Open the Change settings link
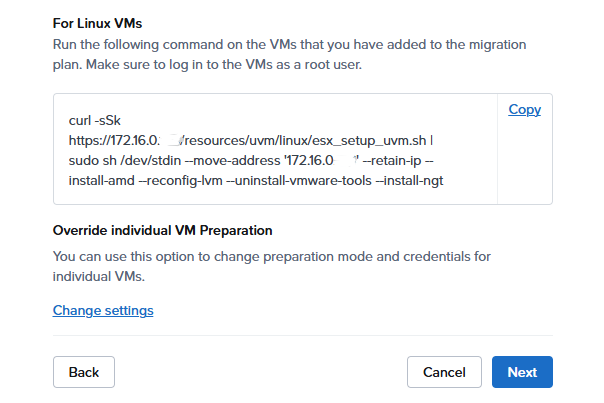Screen dimensions: 604x403 point(103,310)
